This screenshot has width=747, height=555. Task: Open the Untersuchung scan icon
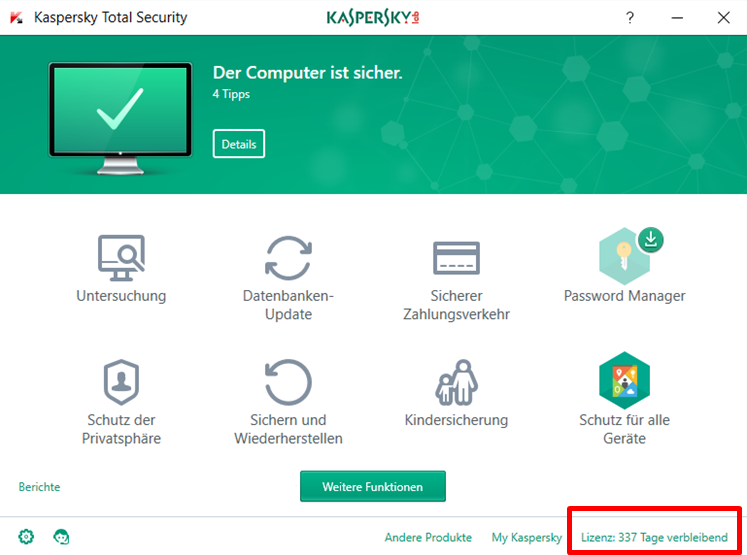[121, 258]
